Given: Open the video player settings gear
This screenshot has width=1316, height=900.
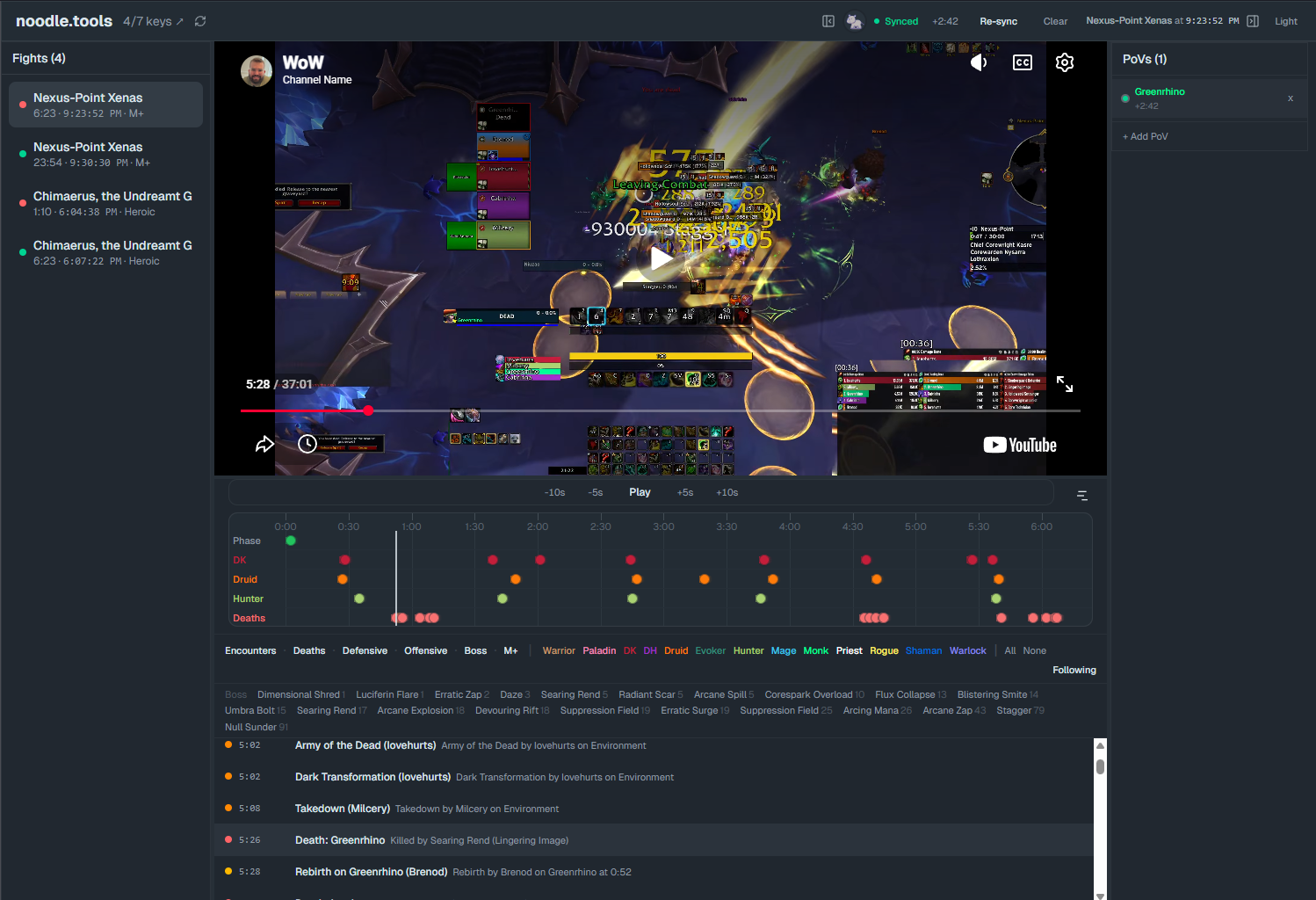Looking at the screenshot, I should coord(1065,62).
